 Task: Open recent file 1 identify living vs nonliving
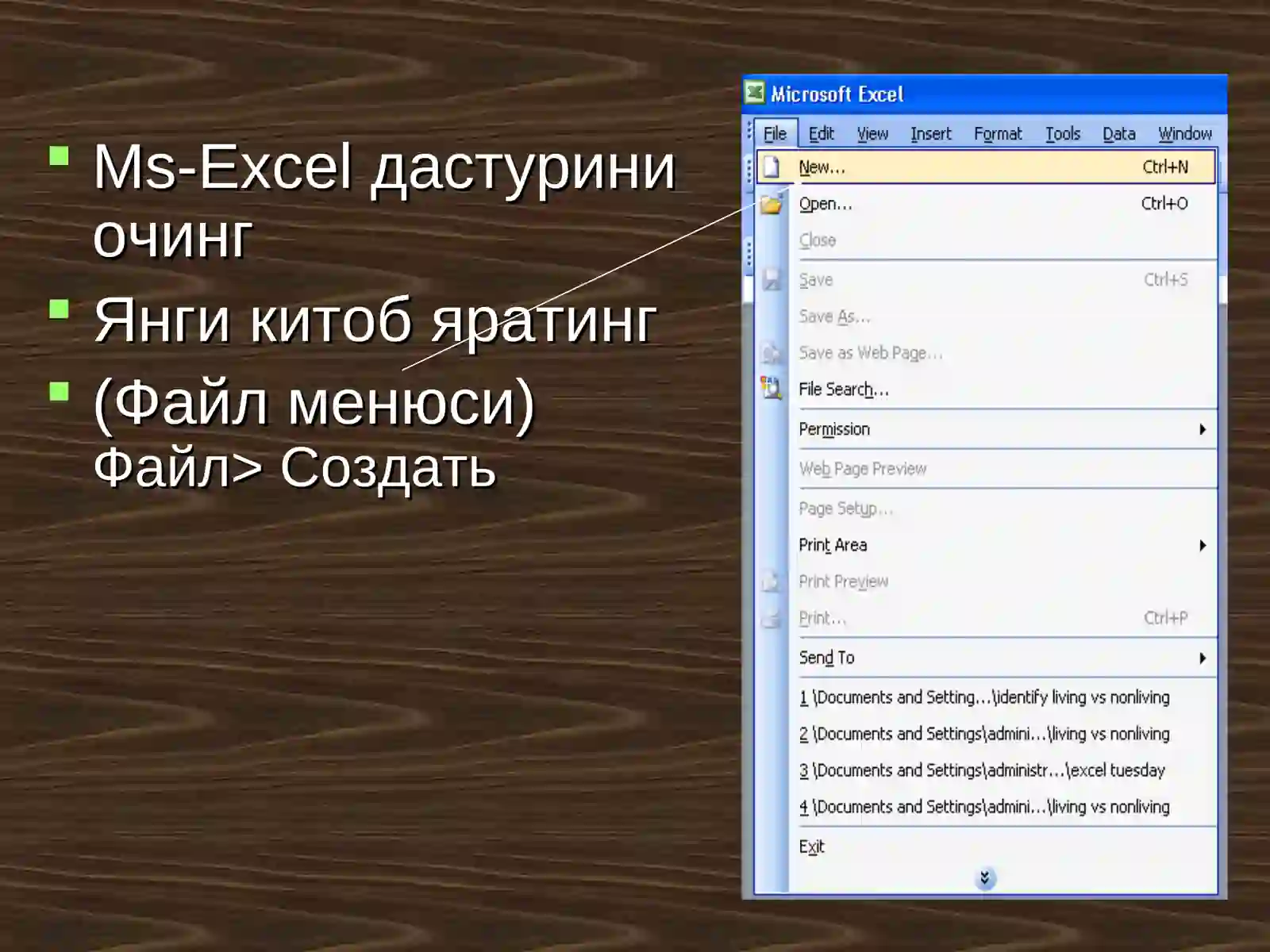[x=986, y=697]
